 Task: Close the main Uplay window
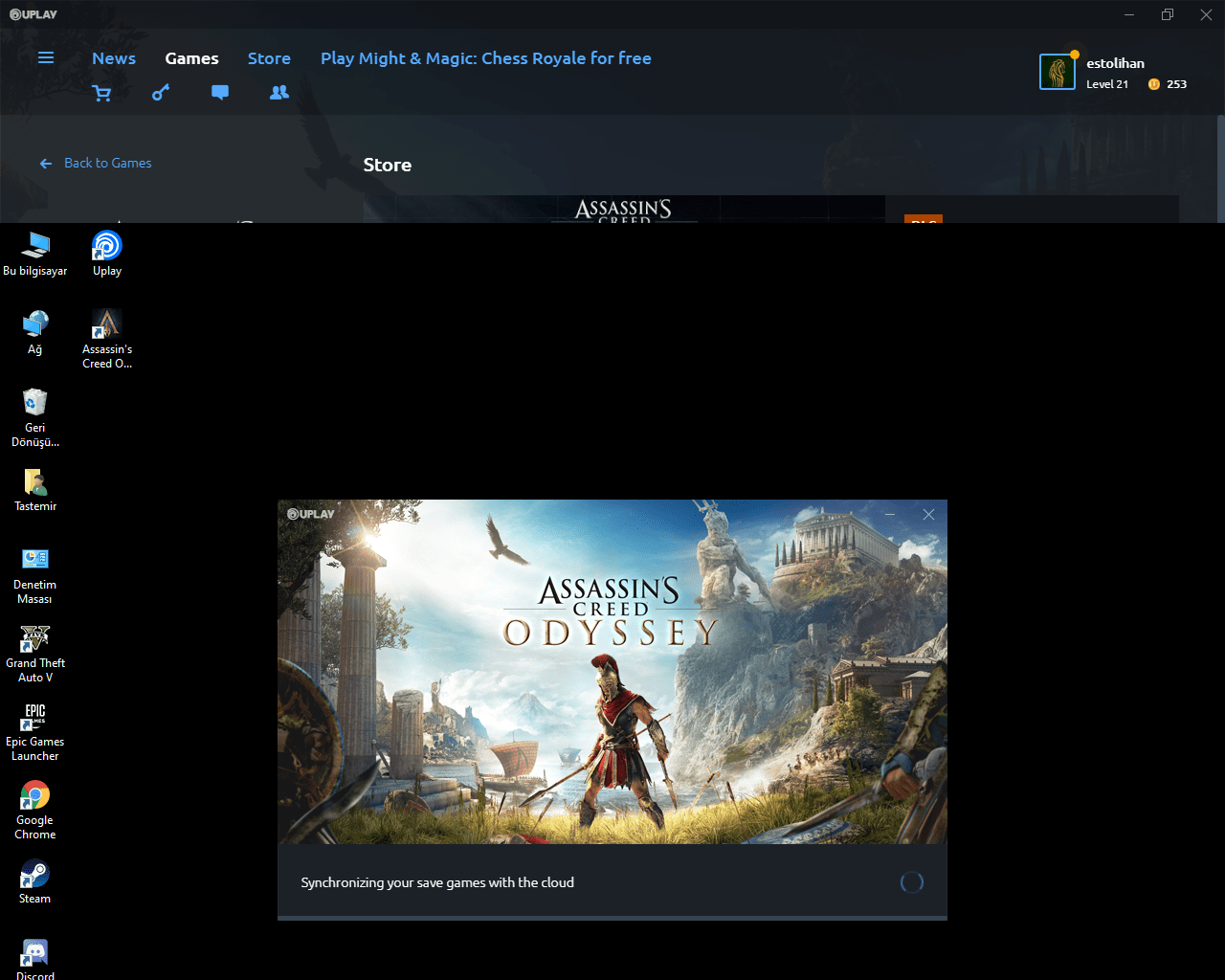(1206, 14)
